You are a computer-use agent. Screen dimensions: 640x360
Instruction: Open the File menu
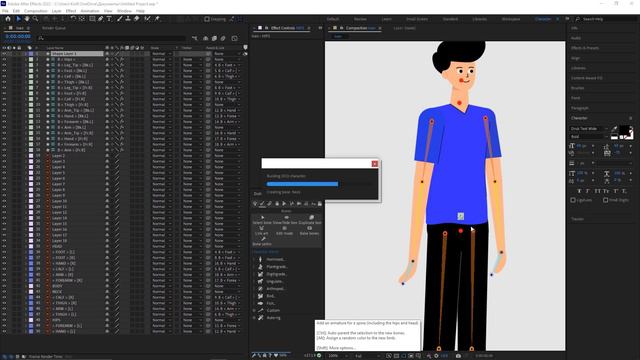[x=5, y=11]
